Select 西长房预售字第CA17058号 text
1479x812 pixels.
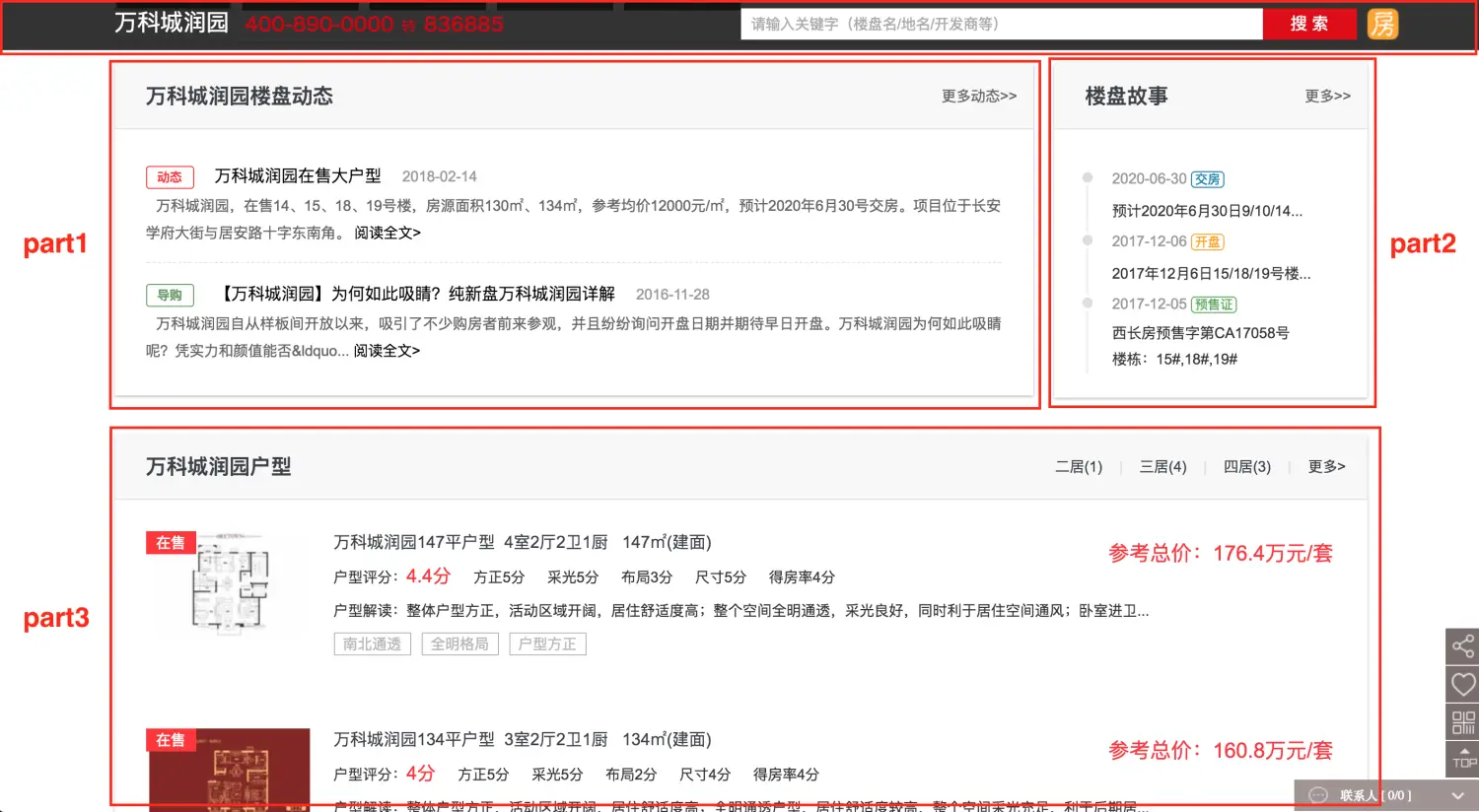pos(1200,333)
